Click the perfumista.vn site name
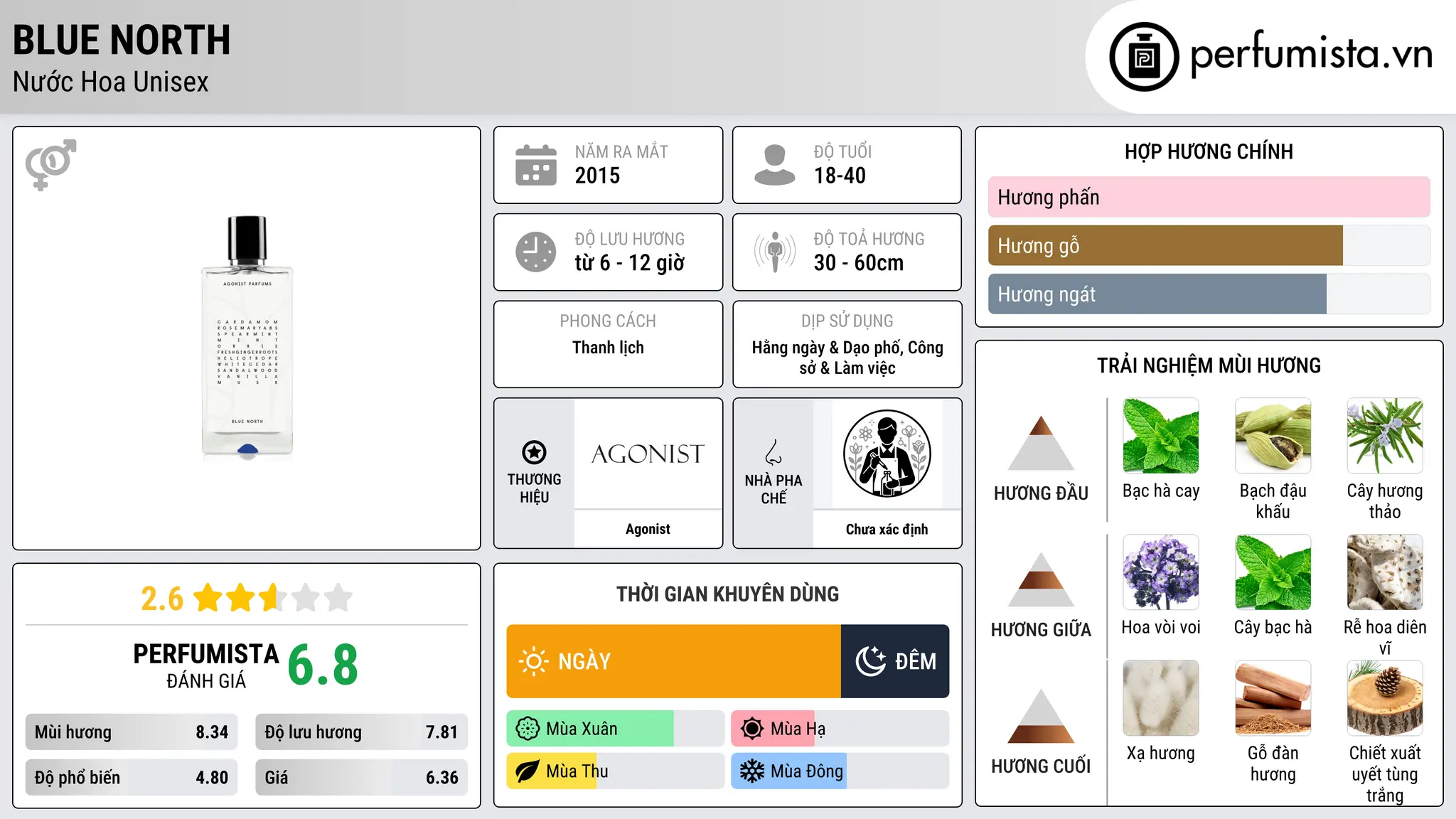 (x=1311, y=55)
